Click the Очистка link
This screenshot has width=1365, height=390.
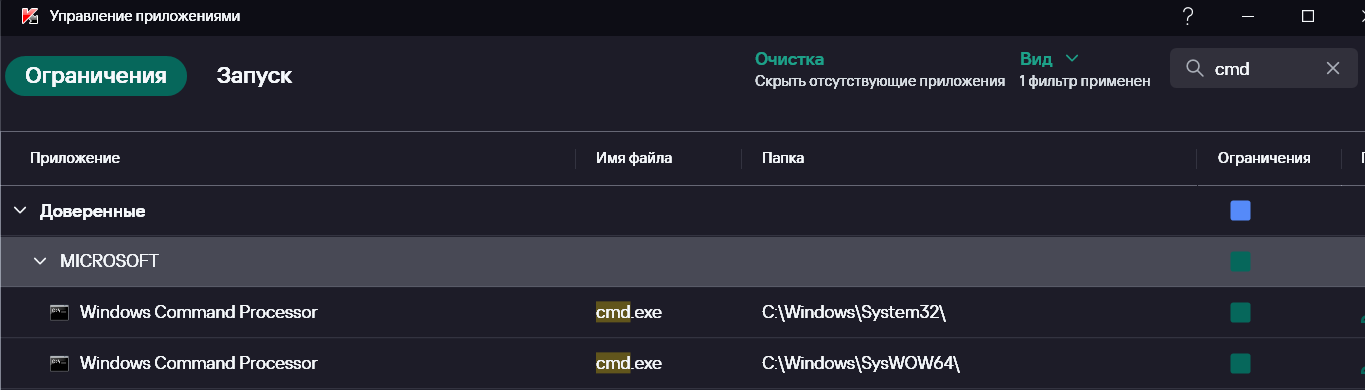pyautogui.click(x=789, y=59)
